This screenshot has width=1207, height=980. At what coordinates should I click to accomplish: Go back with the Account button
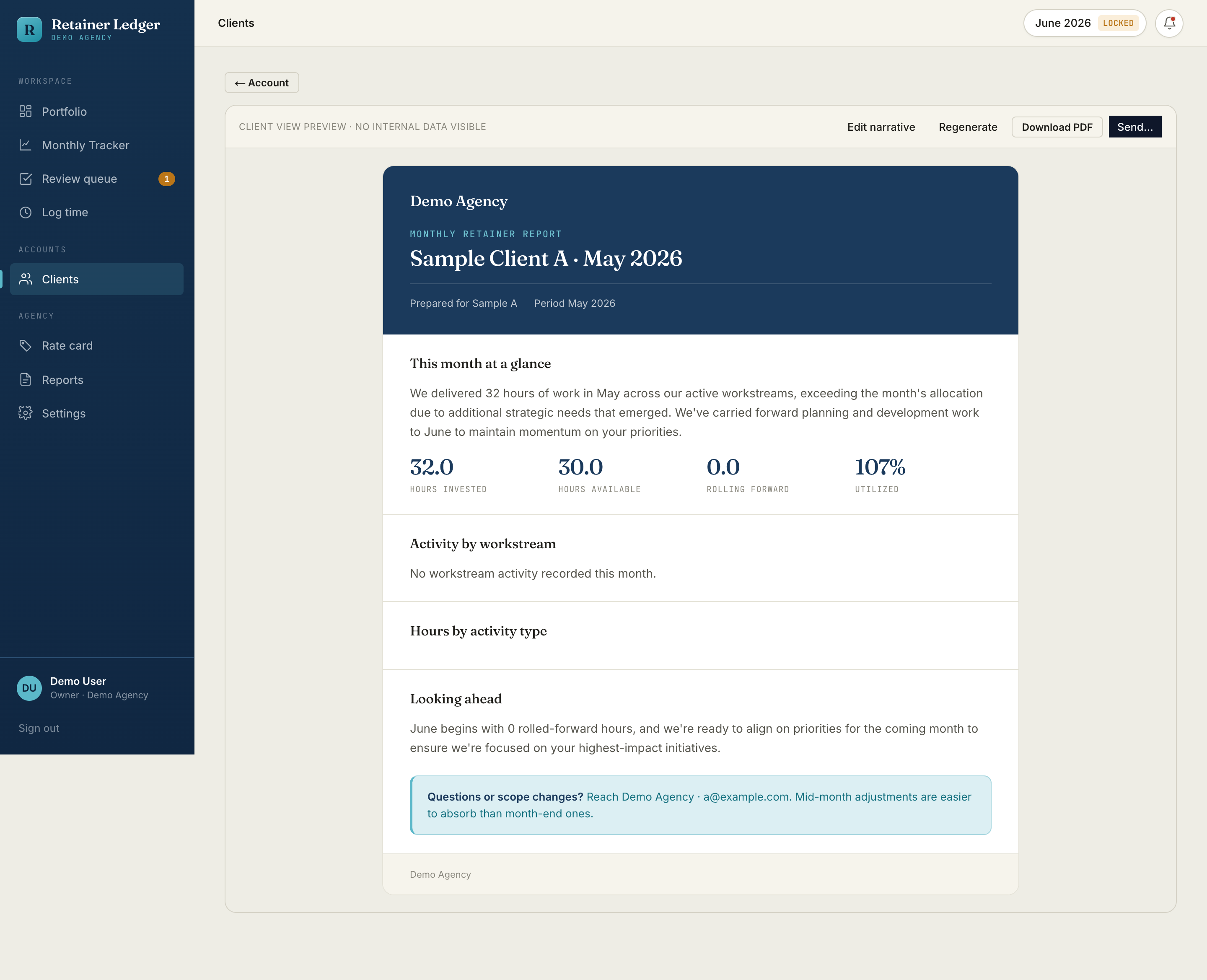pyautogui.click(x=262, y=83)
